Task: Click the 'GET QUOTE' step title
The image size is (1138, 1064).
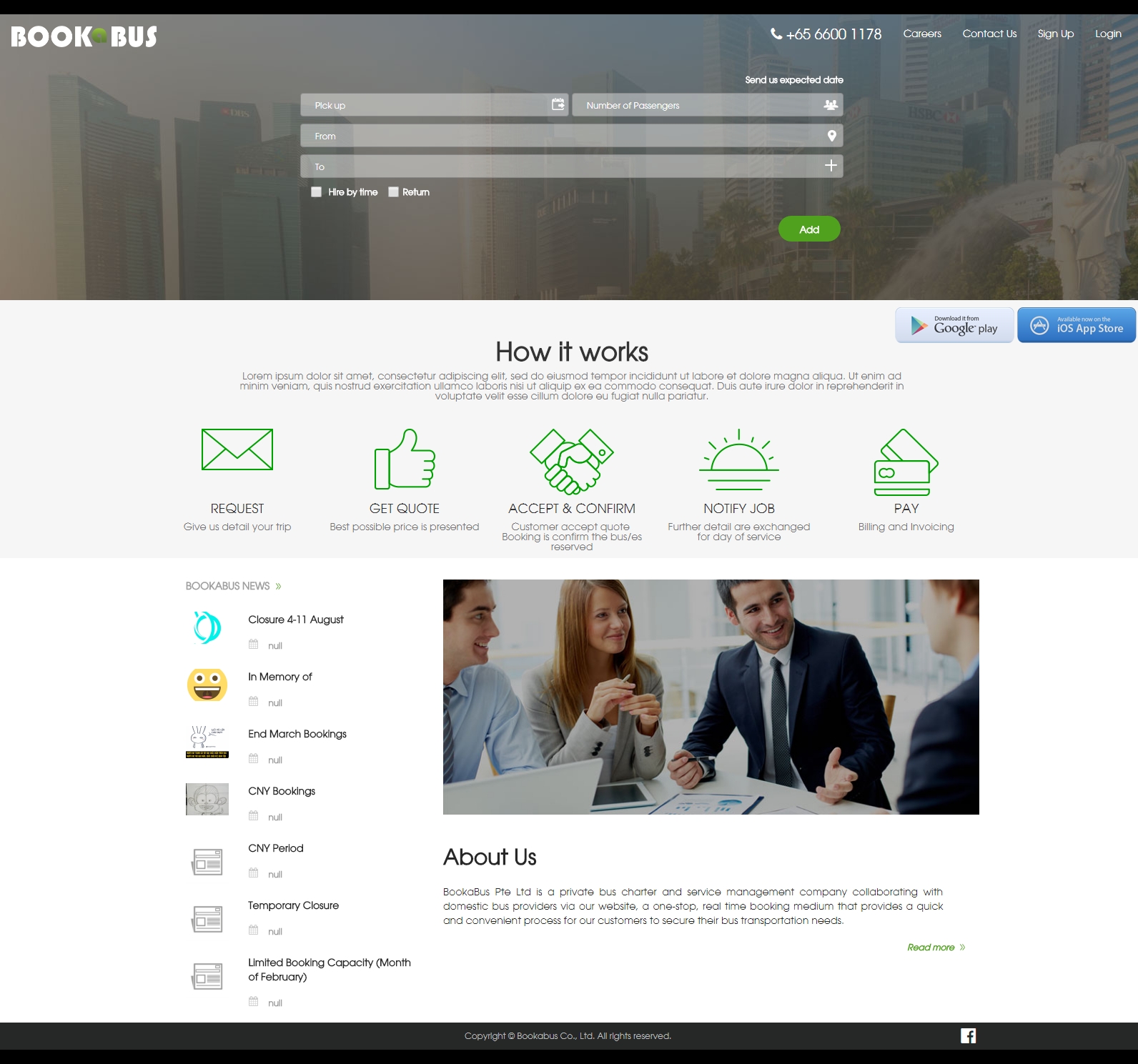Action: [x=405, y=509]
